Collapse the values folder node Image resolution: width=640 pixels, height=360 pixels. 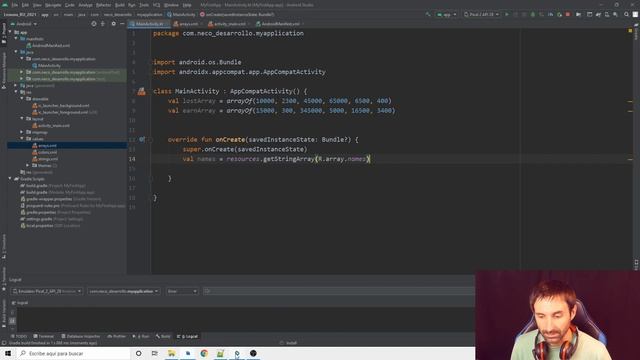22,139
